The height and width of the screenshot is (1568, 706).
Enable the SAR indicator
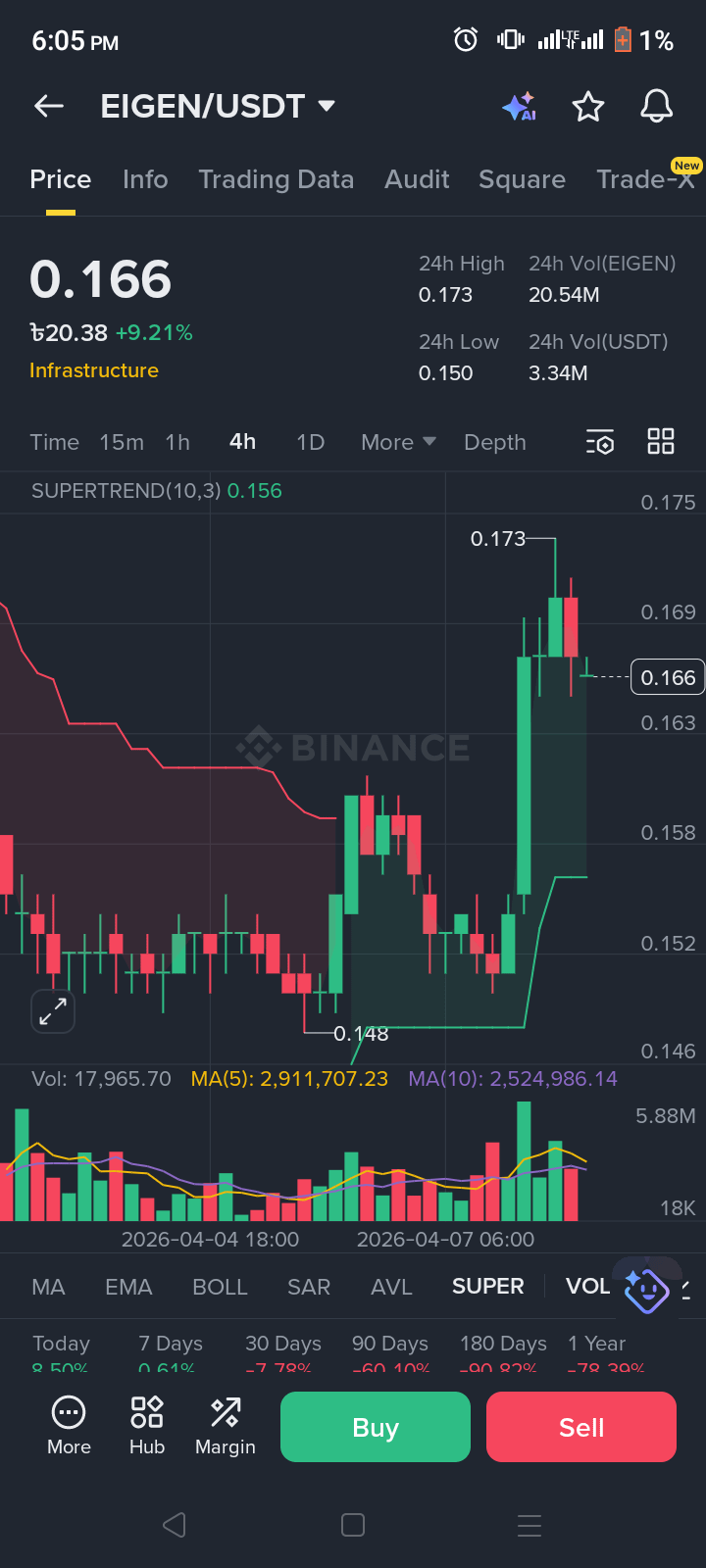[309, 1287]
